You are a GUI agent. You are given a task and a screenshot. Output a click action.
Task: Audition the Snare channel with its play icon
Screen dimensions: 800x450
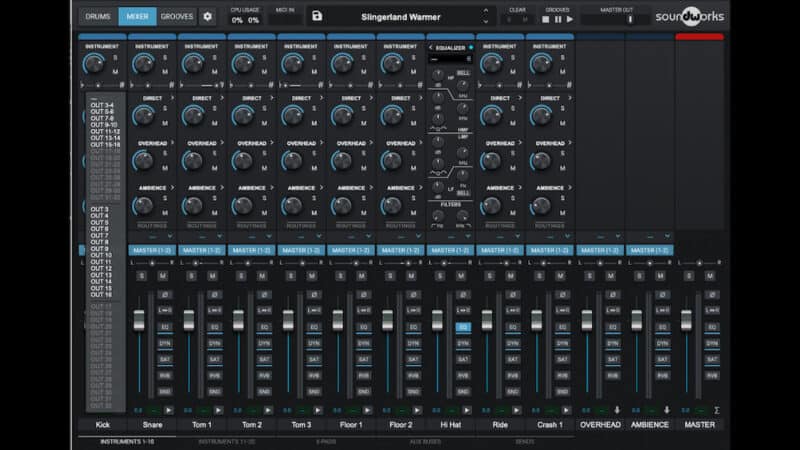169,410
